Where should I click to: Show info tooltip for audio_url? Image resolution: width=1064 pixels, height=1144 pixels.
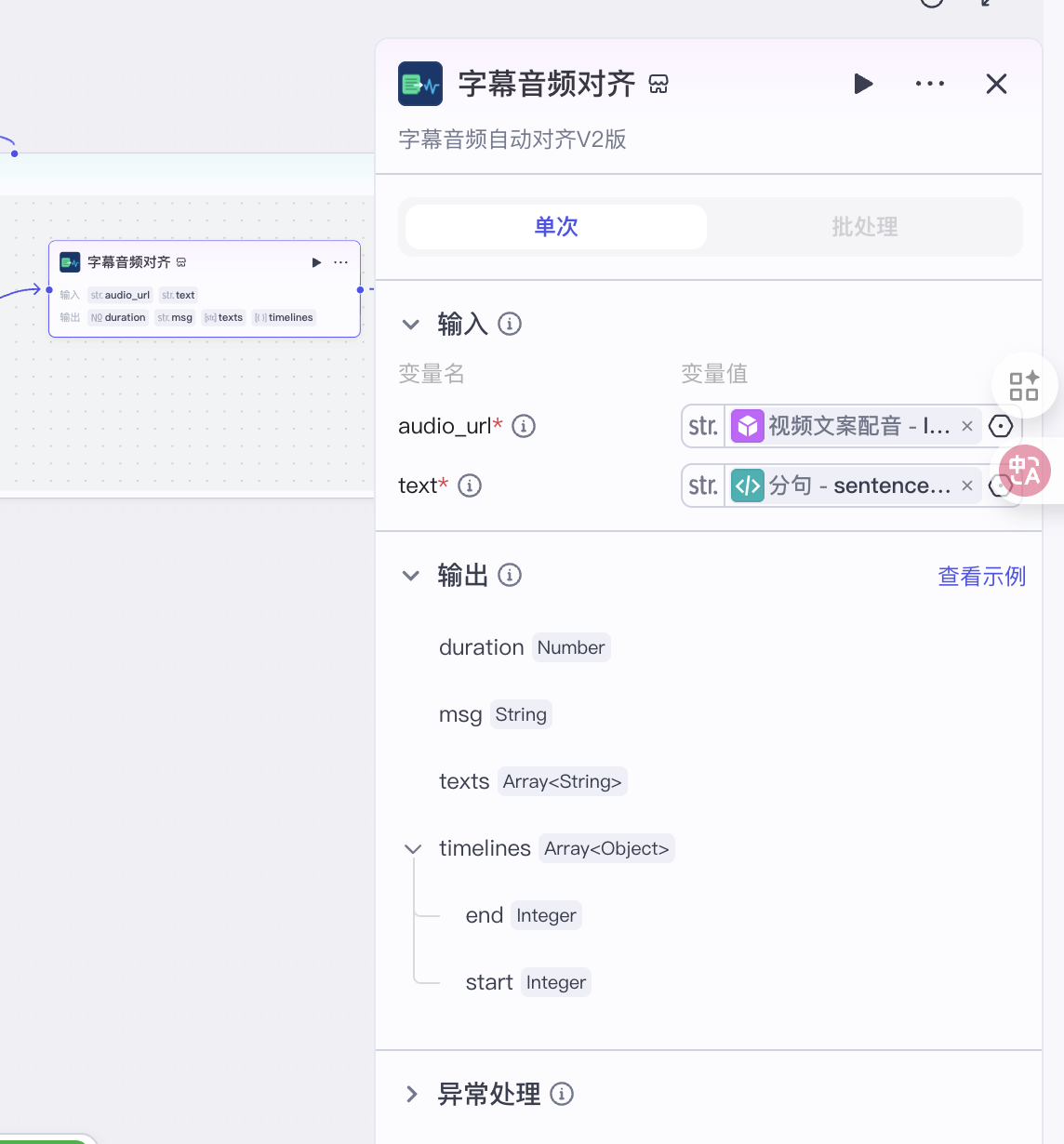click(x=524, y=427)
